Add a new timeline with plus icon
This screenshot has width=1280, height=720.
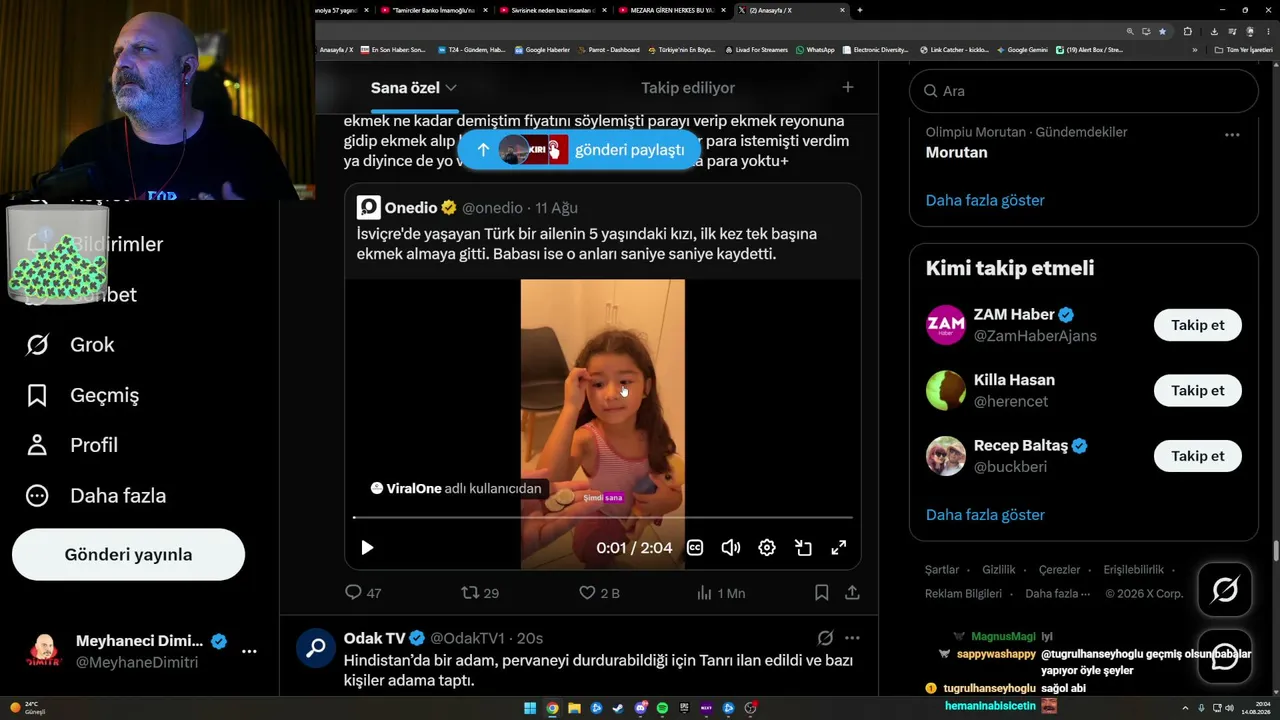click(x=848, y=87)
